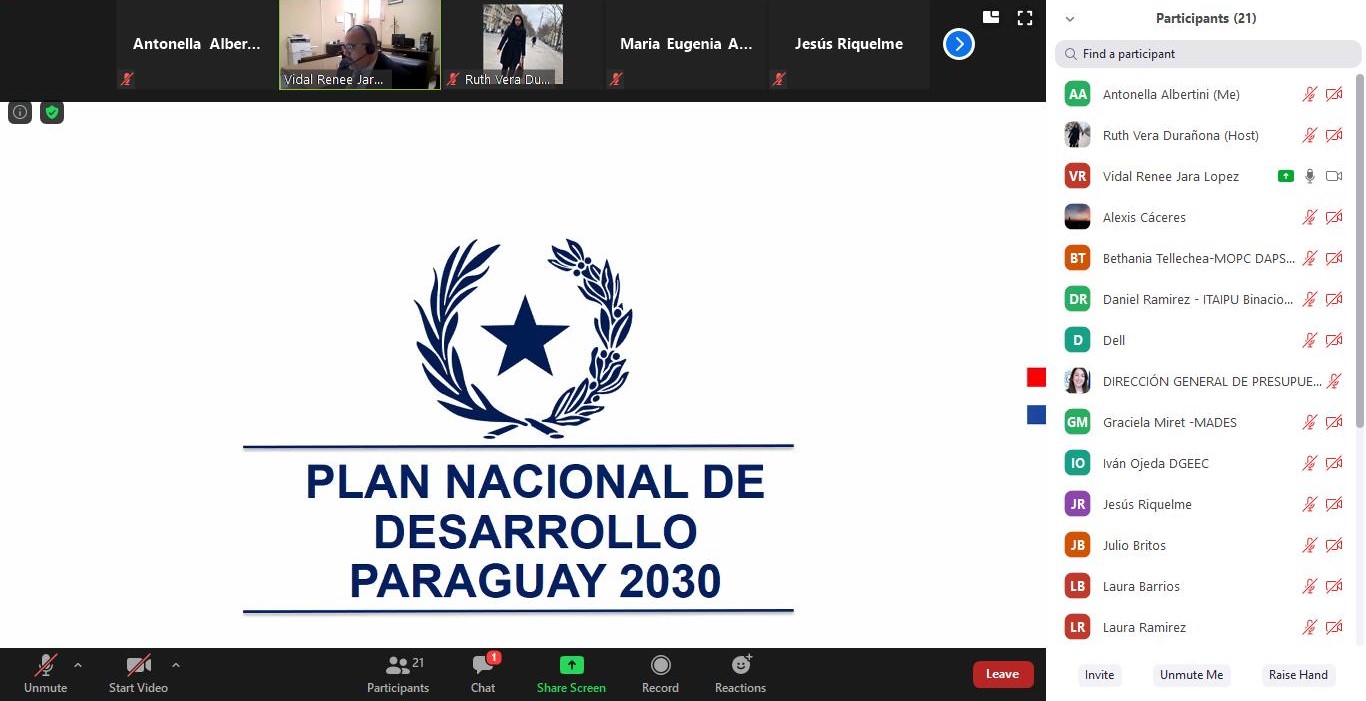Viewport: 1366px width, 701px height.
Task: Toggle Antonella Albertini's muted microphone icon
Action: (1310, 94)
